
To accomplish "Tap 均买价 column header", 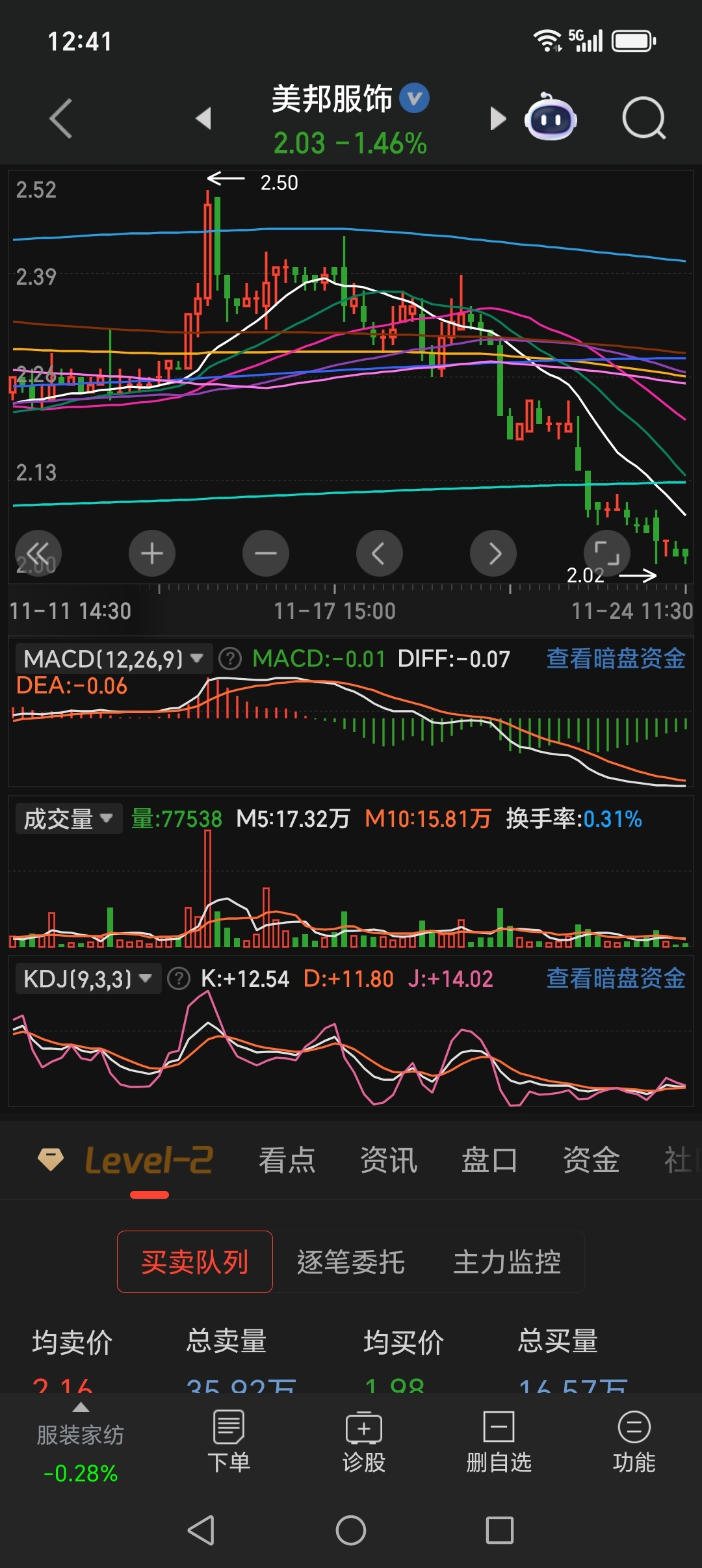I will 404,1341.
